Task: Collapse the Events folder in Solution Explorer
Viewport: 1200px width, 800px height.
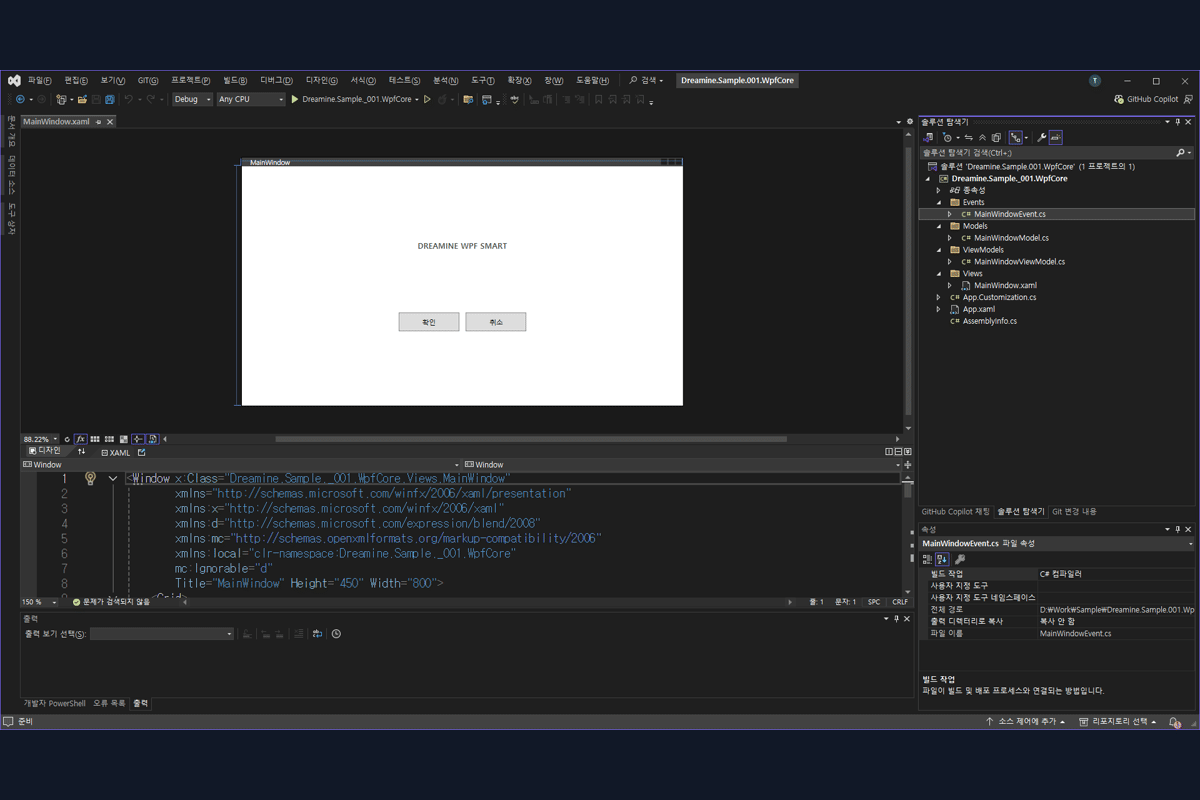Action: click(939, 202)
